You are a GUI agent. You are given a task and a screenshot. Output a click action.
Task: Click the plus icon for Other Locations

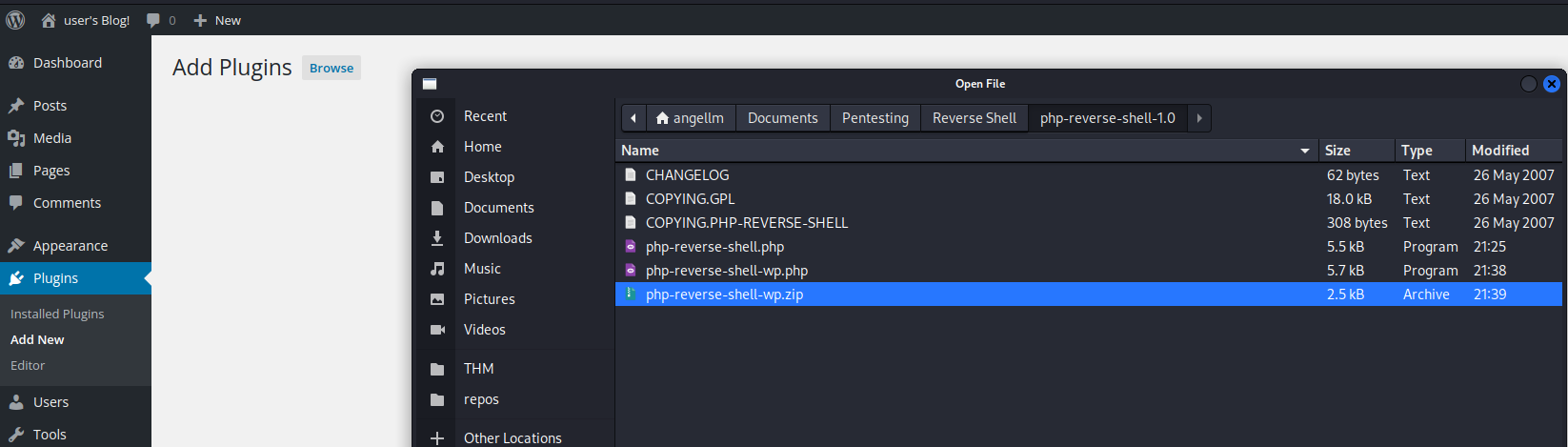pos(437,438)
